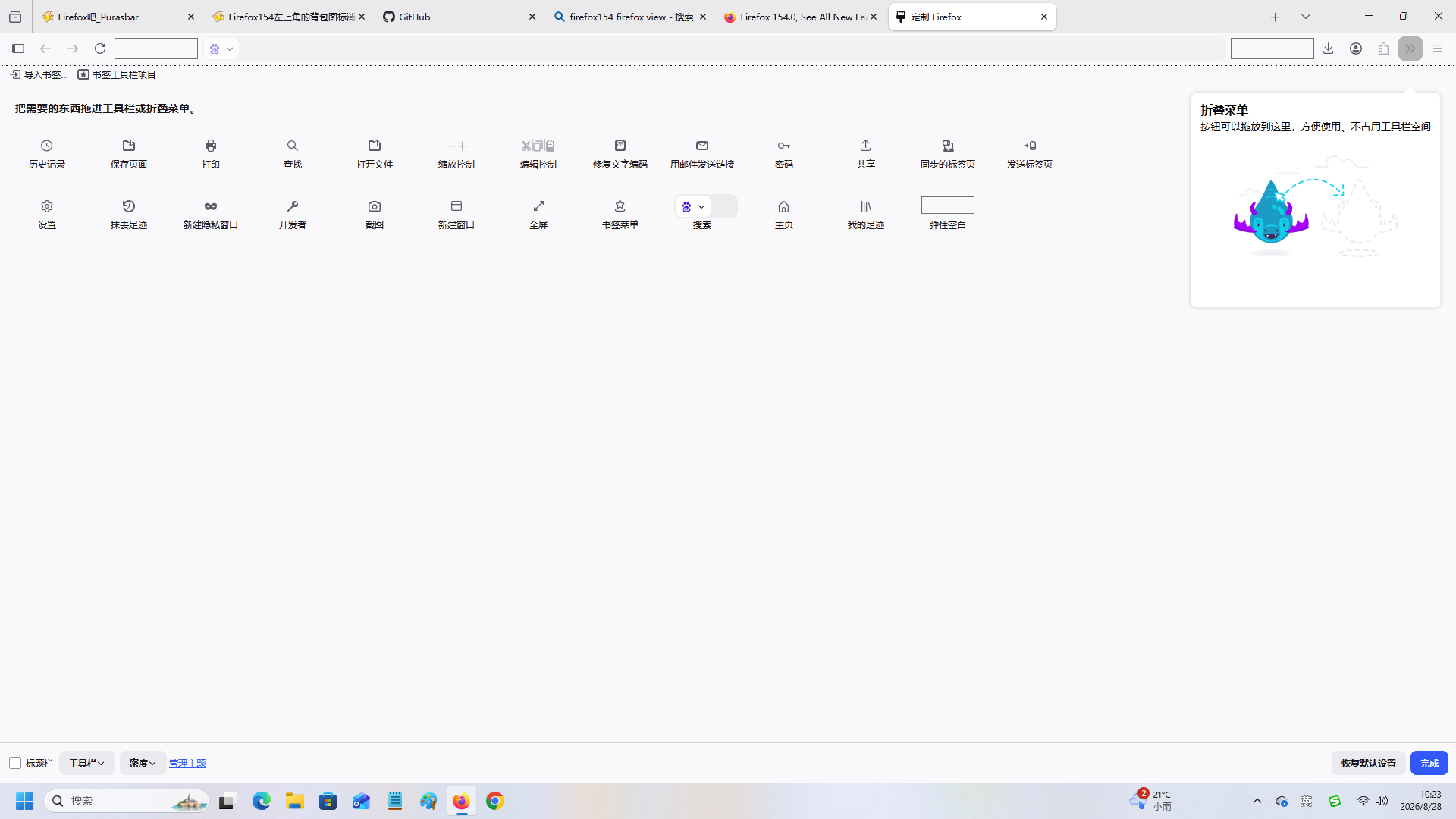This screenshot has height=819, width=1456.
Task: Switch to the Firefox 154.0 See All New Features tab
Action: pyautogui.click(x=801, y=17)
